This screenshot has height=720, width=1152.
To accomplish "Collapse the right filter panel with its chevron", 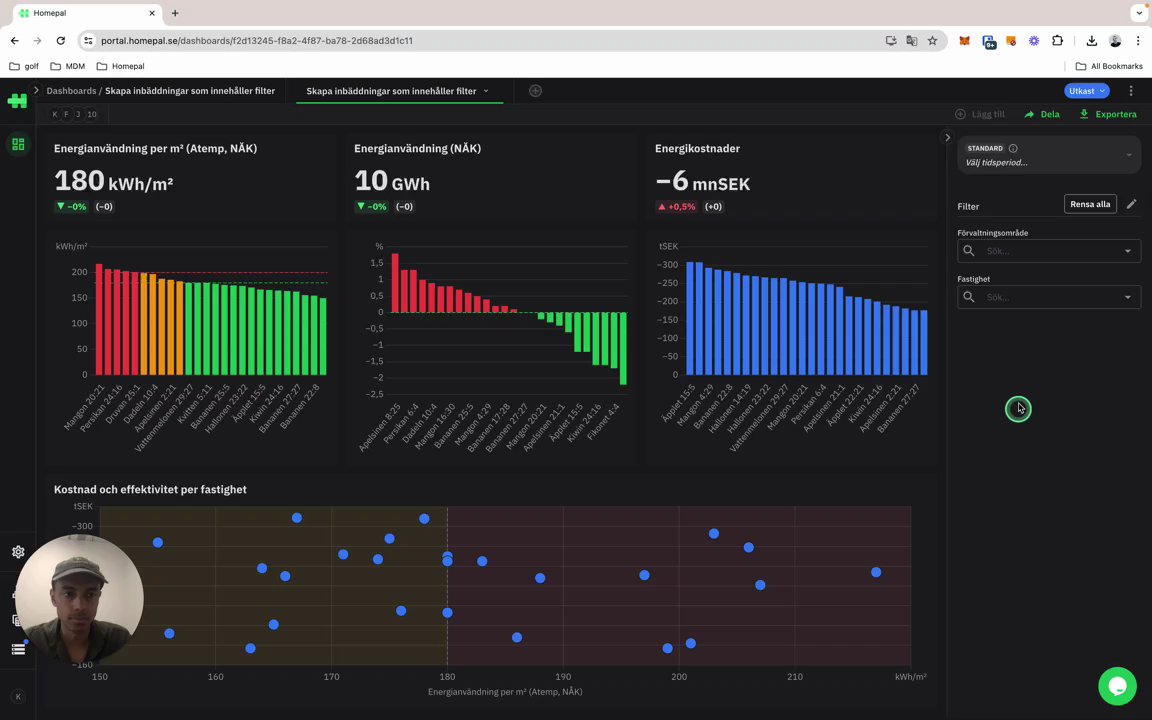I will [x=947, y=137].
